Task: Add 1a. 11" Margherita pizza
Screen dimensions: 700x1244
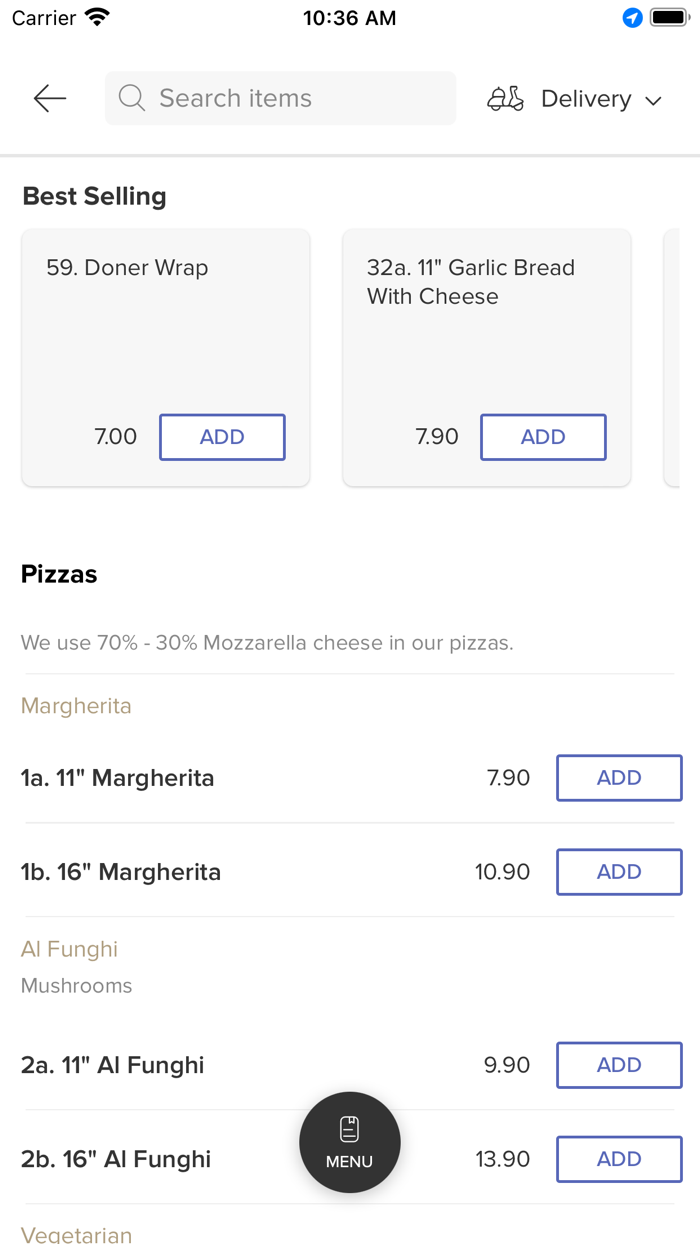Action: click(x=619, y=778)
